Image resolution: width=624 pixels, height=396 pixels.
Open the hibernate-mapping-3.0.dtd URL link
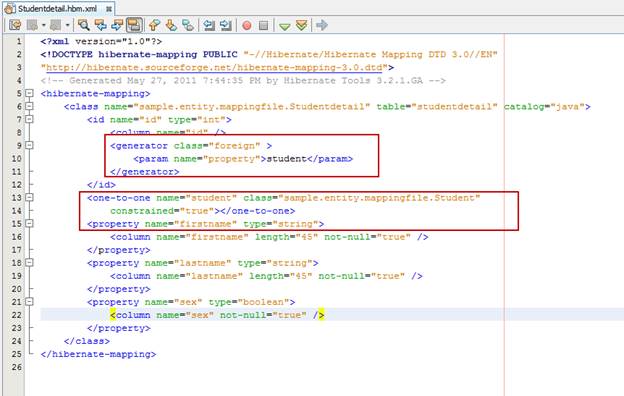point(214,67)
